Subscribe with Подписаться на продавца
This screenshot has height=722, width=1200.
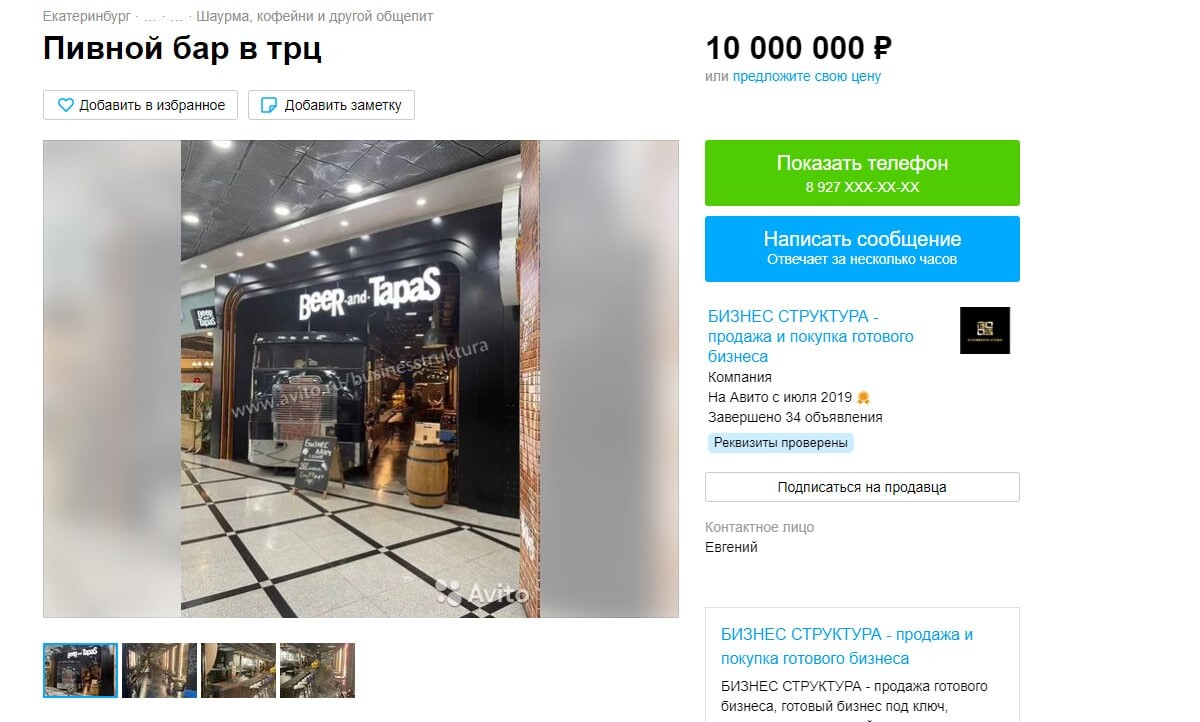pyautogui.click(x=862, y=487)
